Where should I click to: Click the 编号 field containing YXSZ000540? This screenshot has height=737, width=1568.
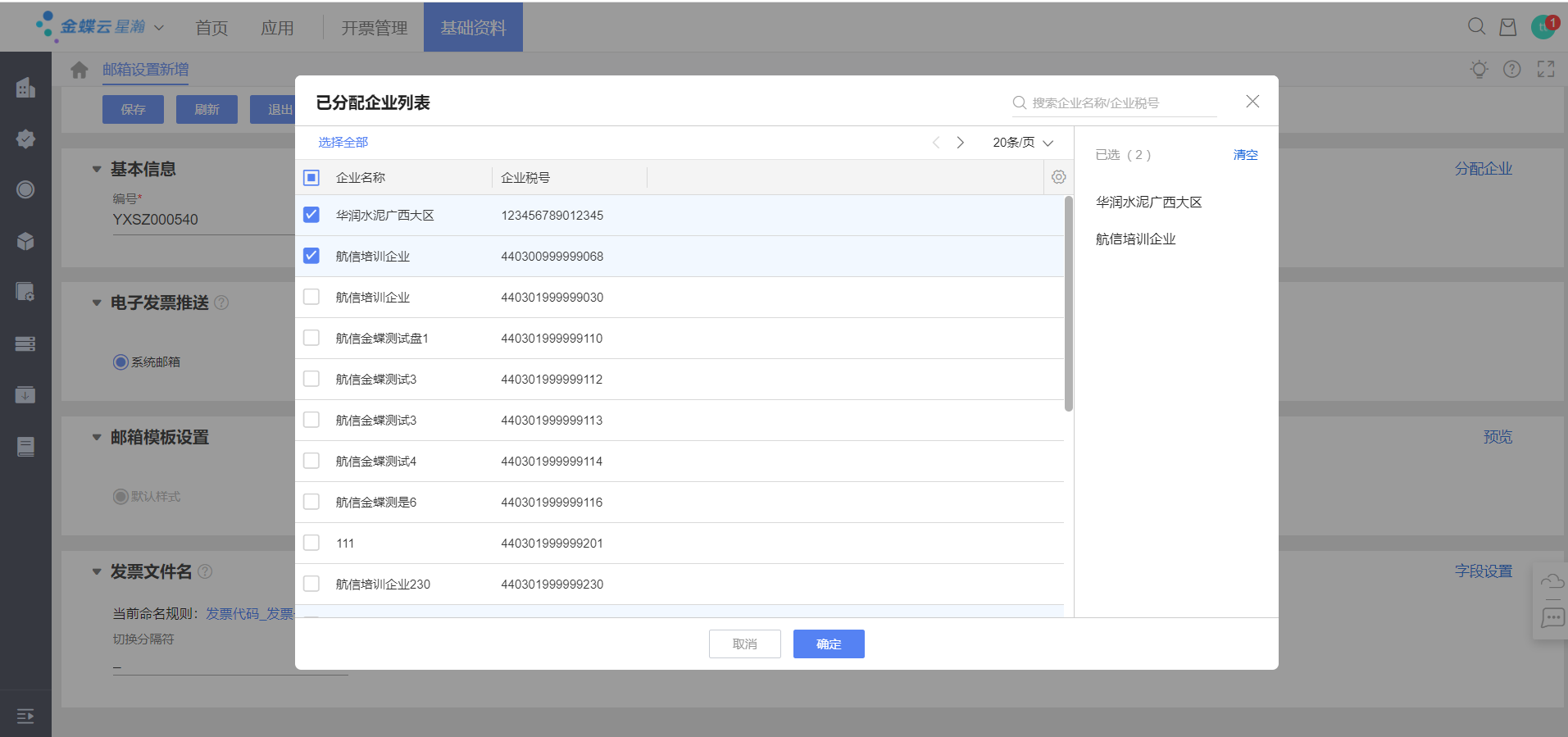[203, 220]
